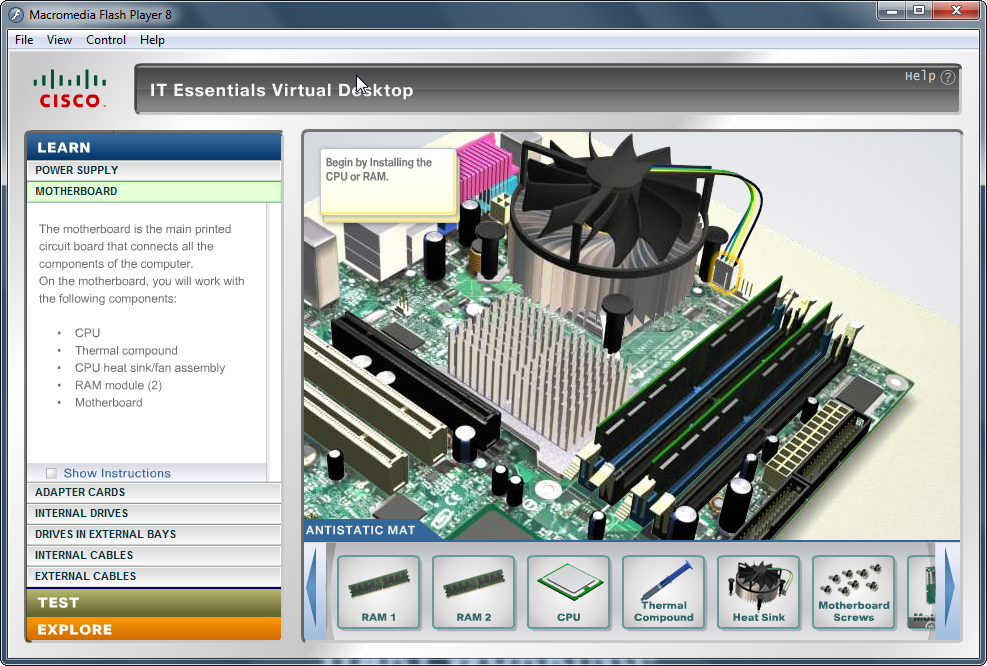
Task: Pick the Motherboard Screws item
Action: pyautogui.click(x=854, y=592)
